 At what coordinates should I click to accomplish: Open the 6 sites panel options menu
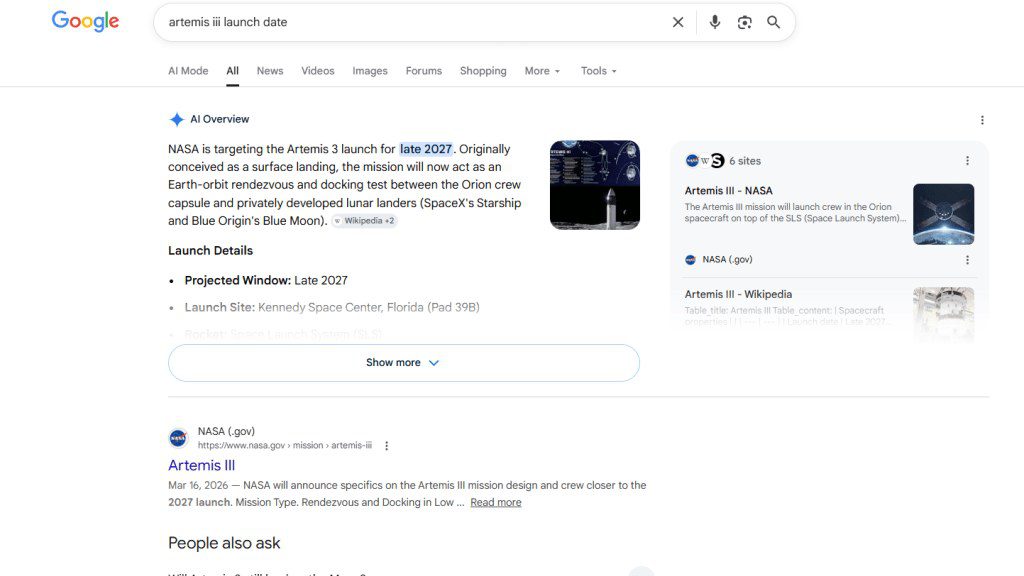(967, 161)
